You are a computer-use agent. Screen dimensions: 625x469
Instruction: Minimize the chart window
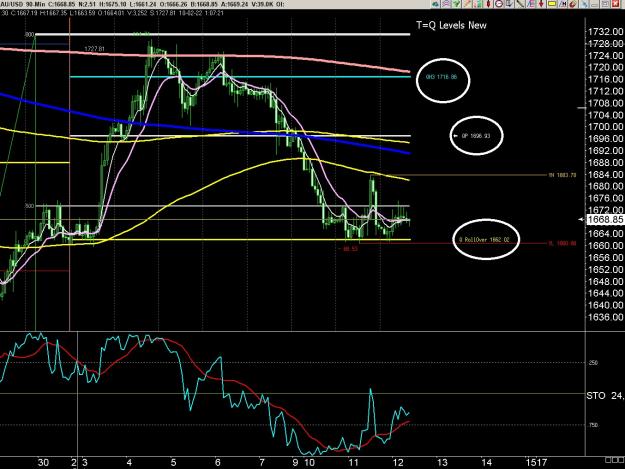tap(594, 4)
